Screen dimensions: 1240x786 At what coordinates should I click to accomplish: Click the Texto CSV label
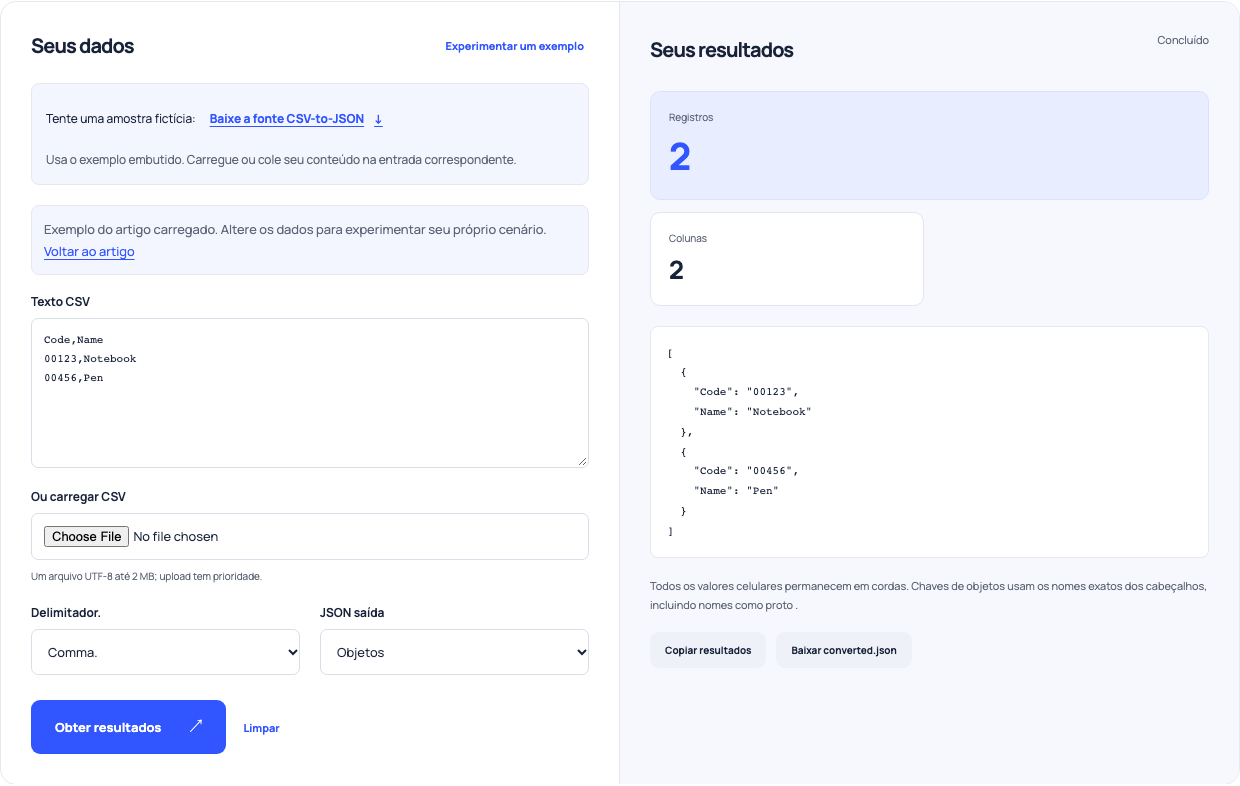pos(60,302)
